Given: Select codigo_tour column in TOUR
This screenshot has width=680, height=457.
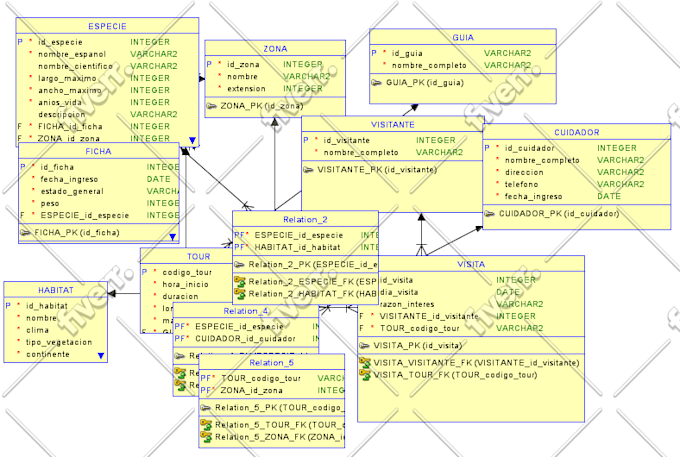Looking at the screenshot, I should [x=186, y=273].
